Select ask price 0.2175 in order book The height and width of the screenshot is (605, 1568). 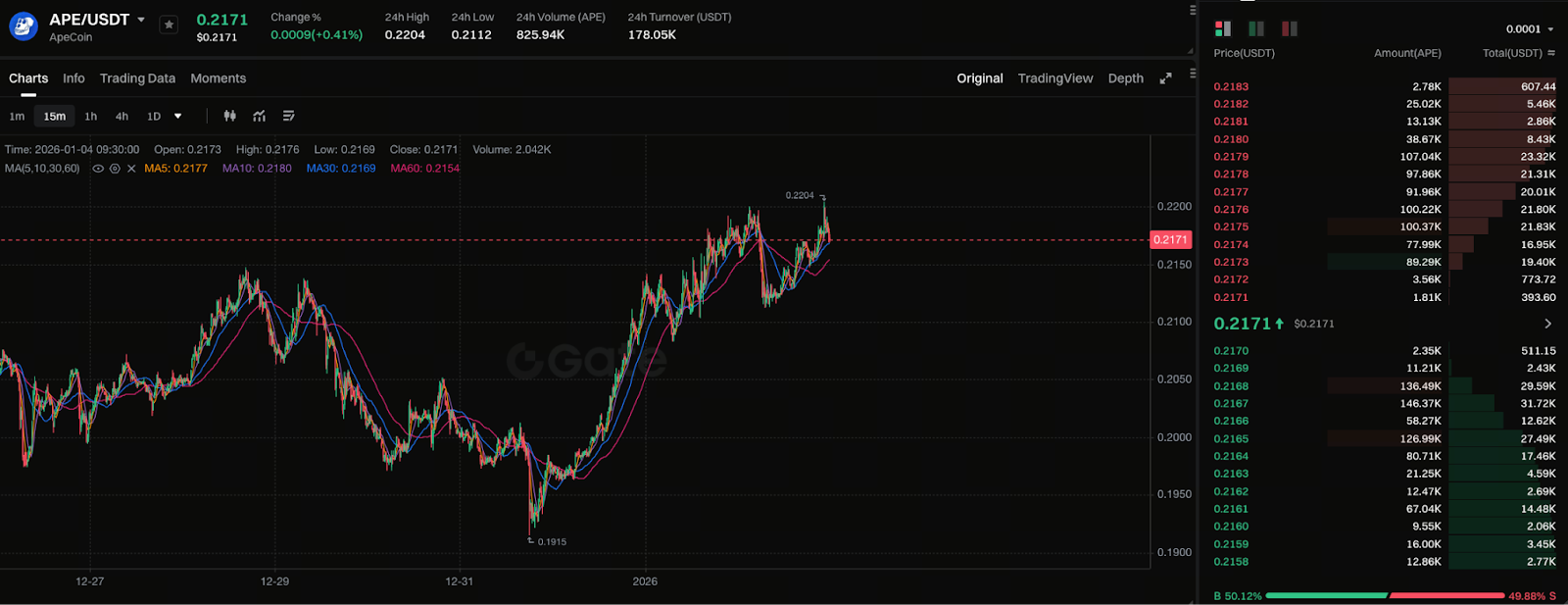(1231, 227)
